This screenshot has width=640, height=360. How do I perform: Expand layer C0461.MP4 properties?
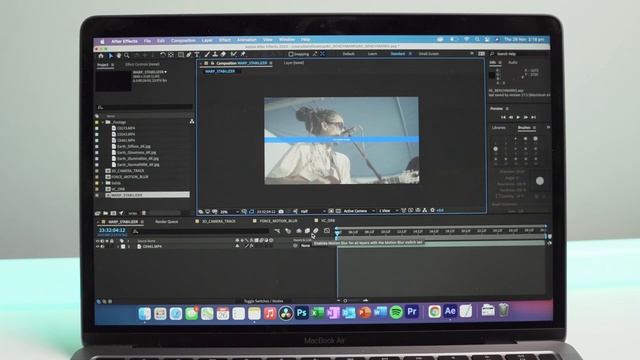coord(118,247)
